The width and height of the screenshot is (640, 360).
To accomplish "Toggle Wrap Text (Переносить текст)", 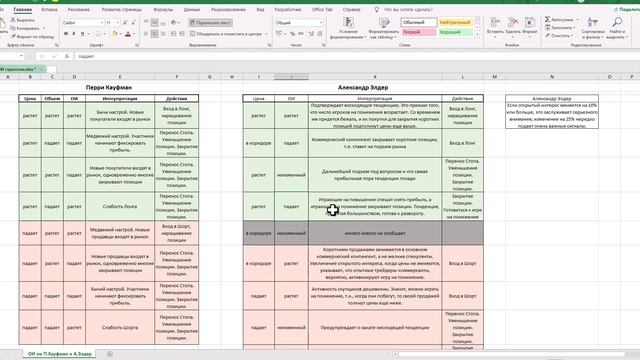I will pos(211,23).
